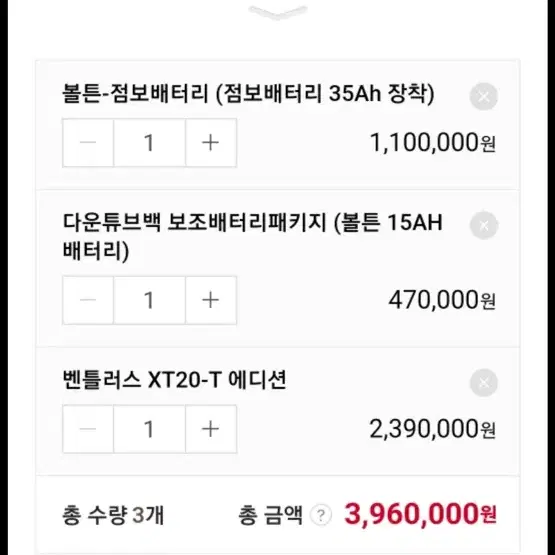Image resolution: width=555 pixels, height=555 pixels.
Task: Increase quantity of 볼튼-점보배터리 with plus
Action: pyautogui.click(x=211, y=143)
